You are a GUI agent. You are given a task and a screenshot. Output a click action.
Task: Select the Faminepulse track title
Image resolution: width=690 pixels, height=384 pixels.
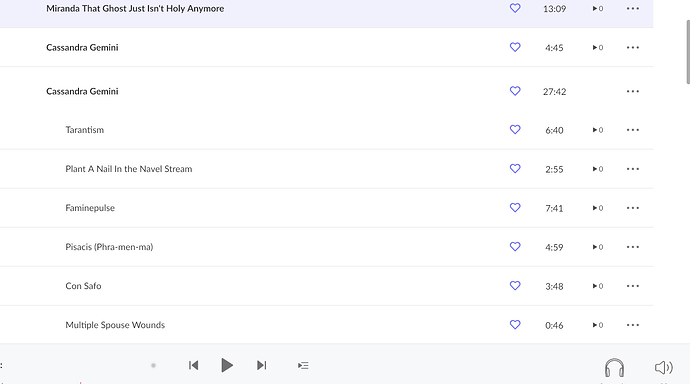coord(90,208)
